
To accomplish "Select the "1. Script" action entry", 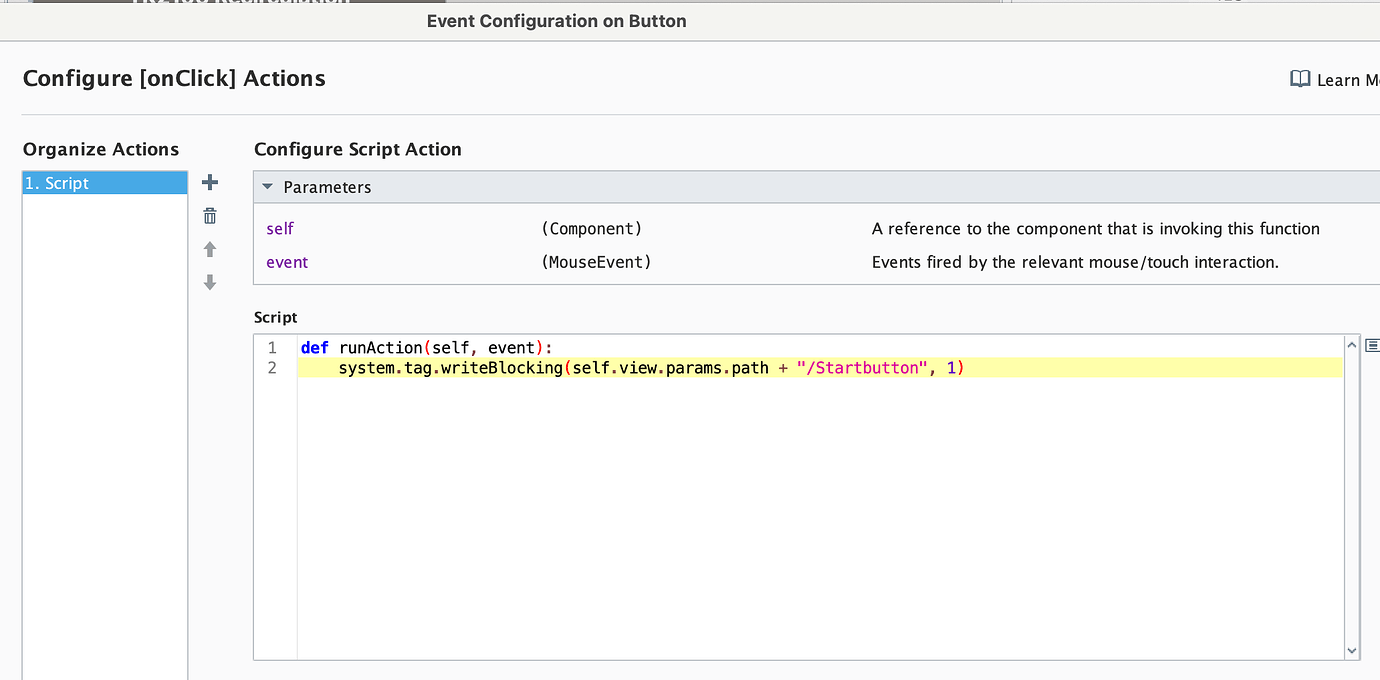I will (104, 182).
